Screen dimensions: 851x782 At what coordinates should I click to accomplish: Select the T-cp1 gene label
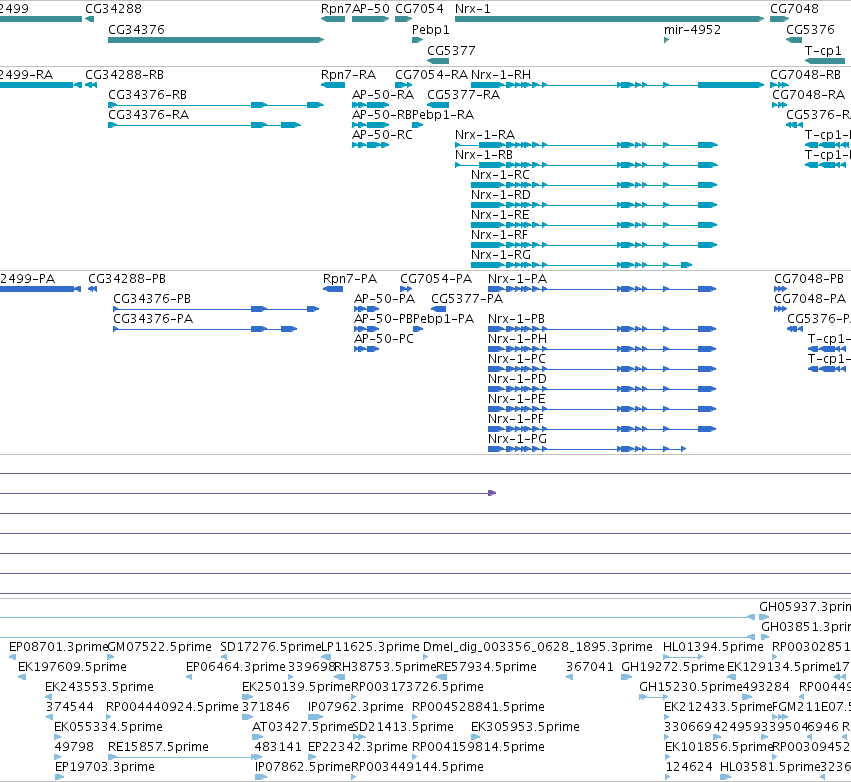(x=823, y=50)
